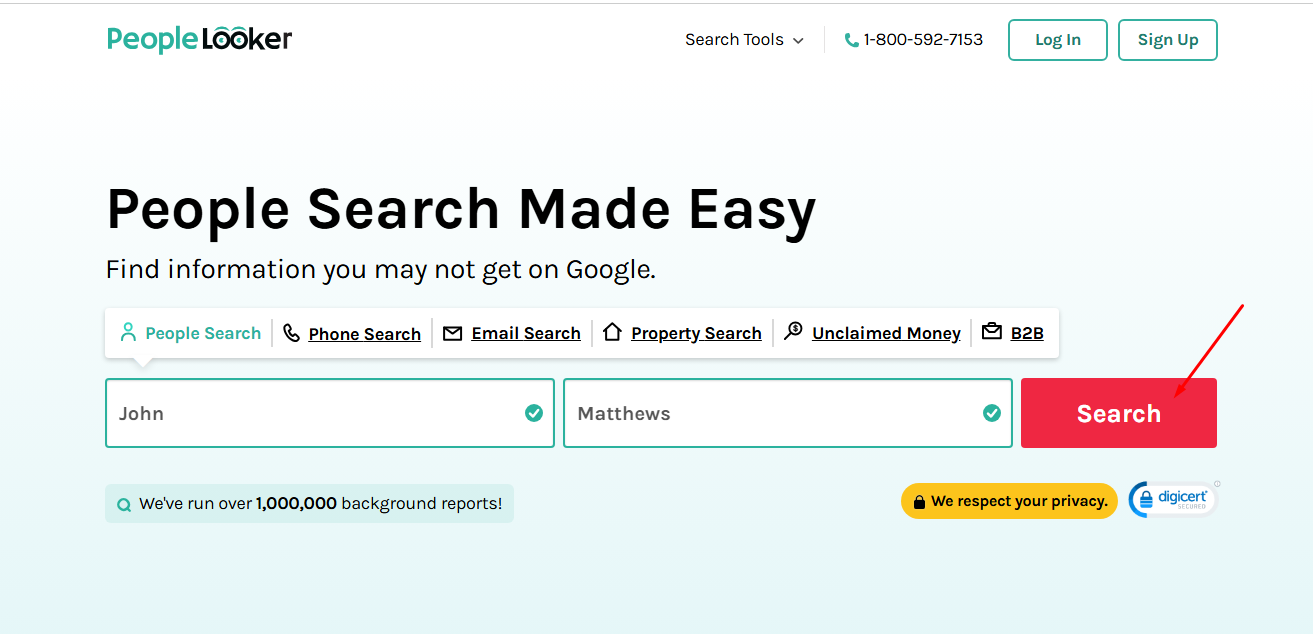Click the green checkmark in the Matthews field
1313x634 pixels.
click(992, 413)
